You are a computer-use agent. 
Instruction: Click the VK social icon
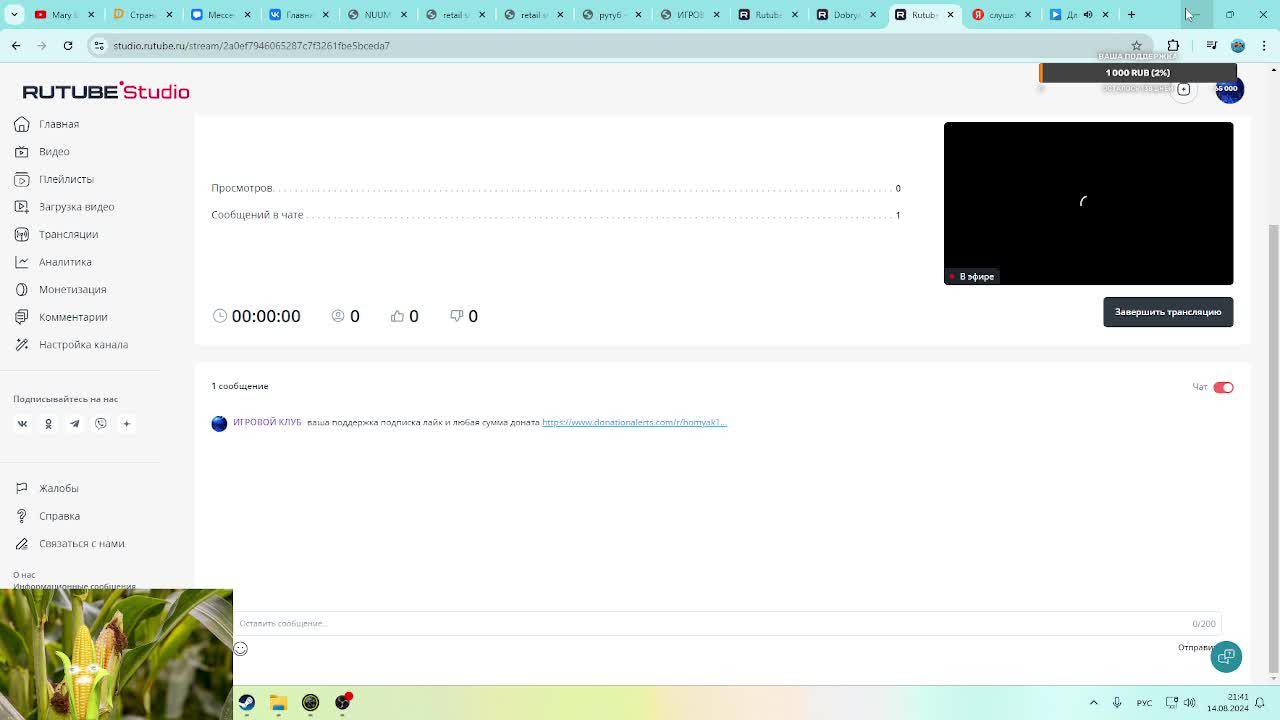(x=22, y=424)
